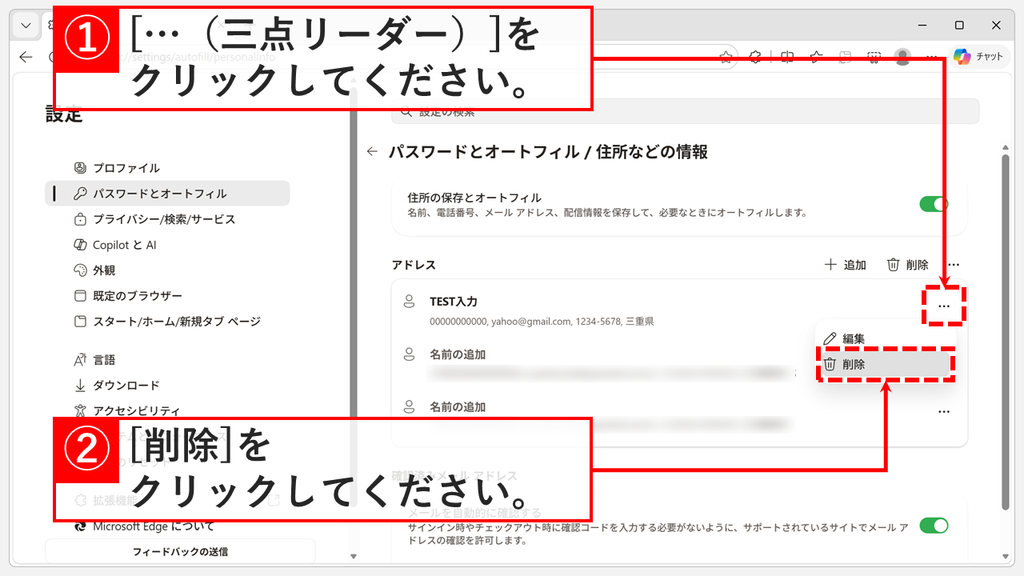
Task: Open more options beside アドレス 削除 button
Action: tap(953, 264)
